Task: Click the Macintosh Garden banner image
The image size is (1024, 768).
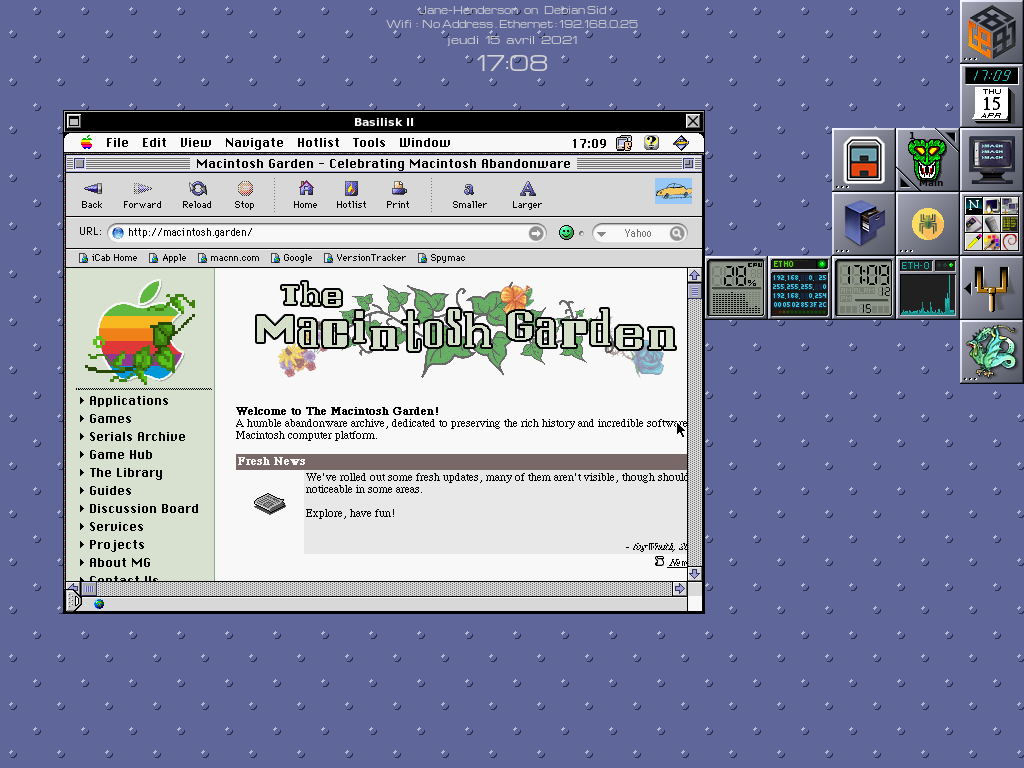Action: 465,330
